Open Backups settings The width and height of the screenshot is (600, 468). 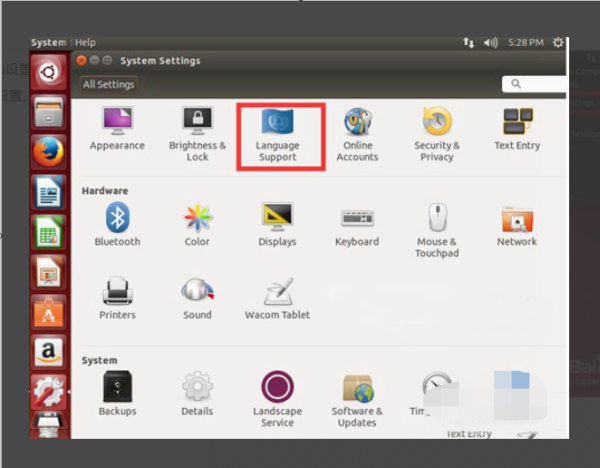(117, 393)
